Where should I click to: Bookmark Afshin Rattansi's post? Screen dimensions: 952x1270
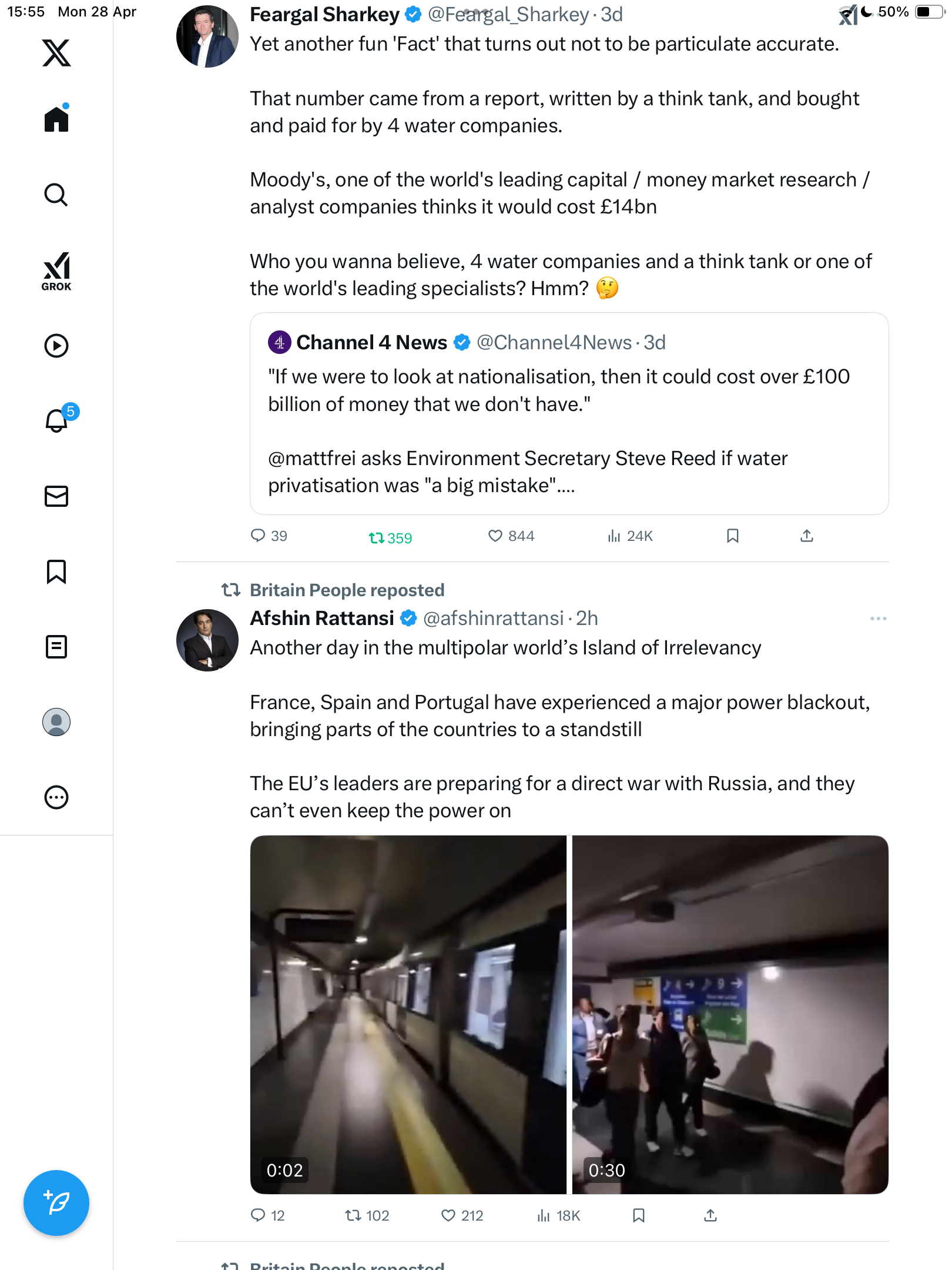[639, 1215]
